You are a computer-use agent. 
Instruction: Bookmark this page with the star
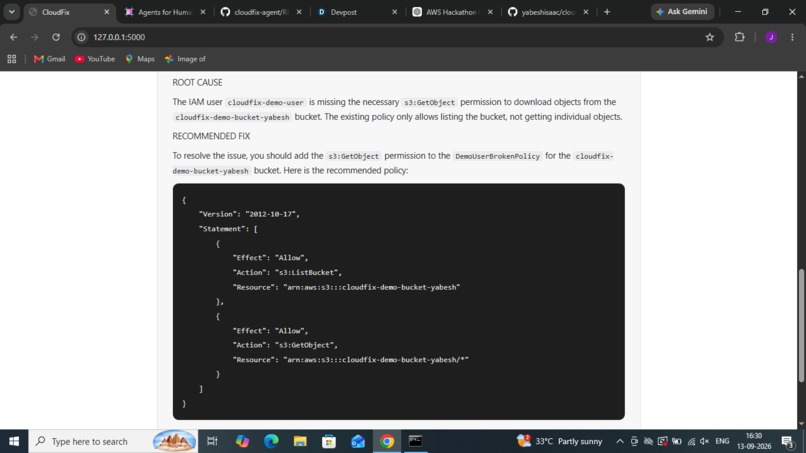coord(709,37)
